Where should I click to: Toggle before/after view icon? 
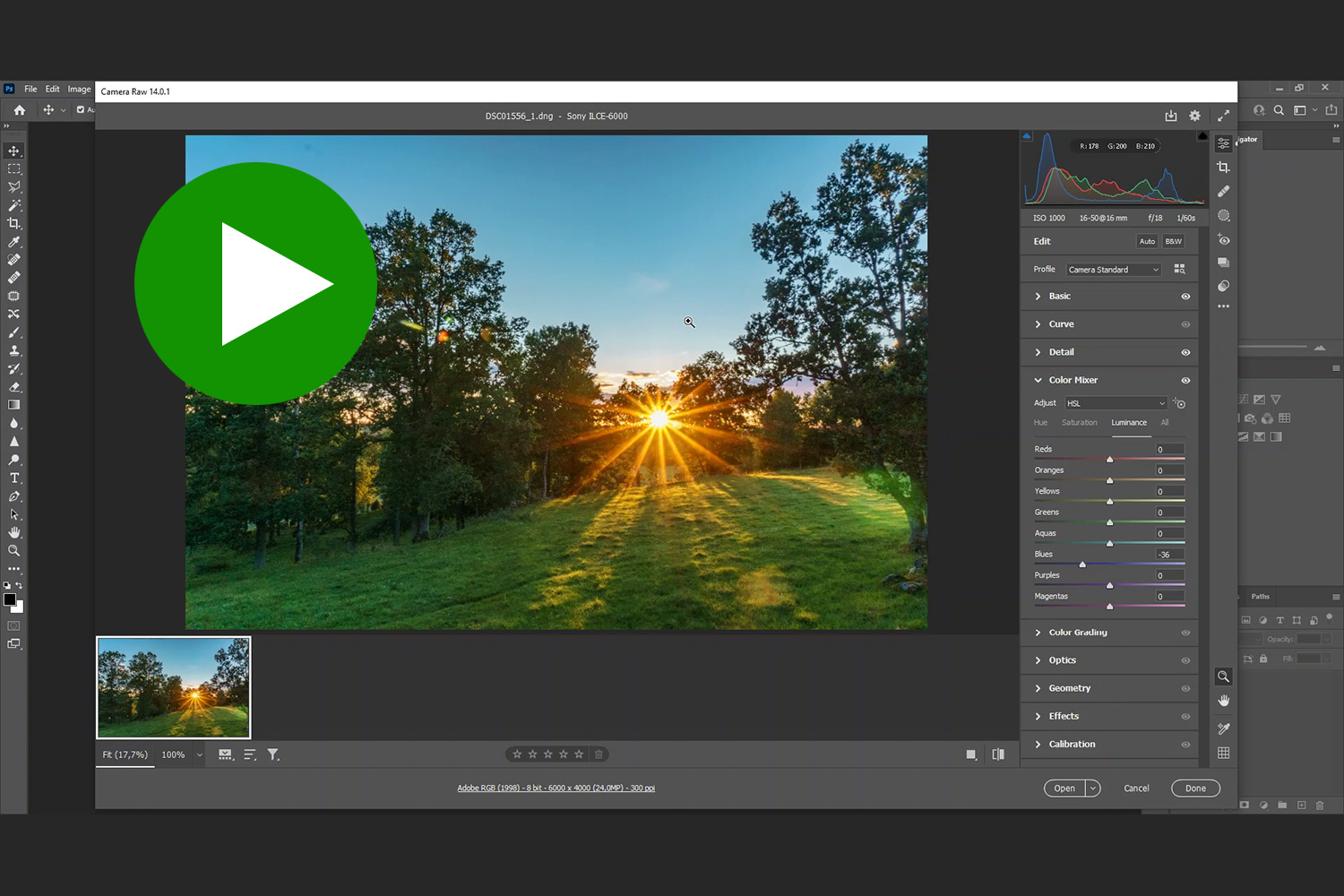tap(998, 754)
